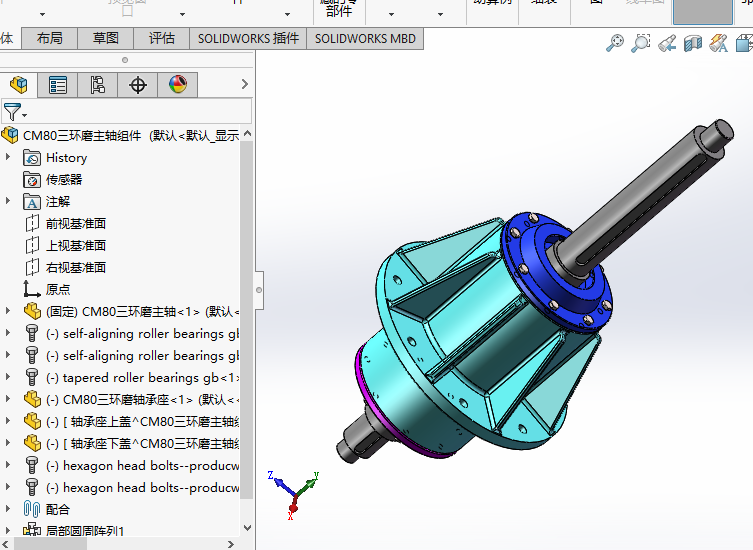Viewport: 753px width, 550px height.
Task: Open the DisplayManager color ball tab
Action: coord(178,85)
